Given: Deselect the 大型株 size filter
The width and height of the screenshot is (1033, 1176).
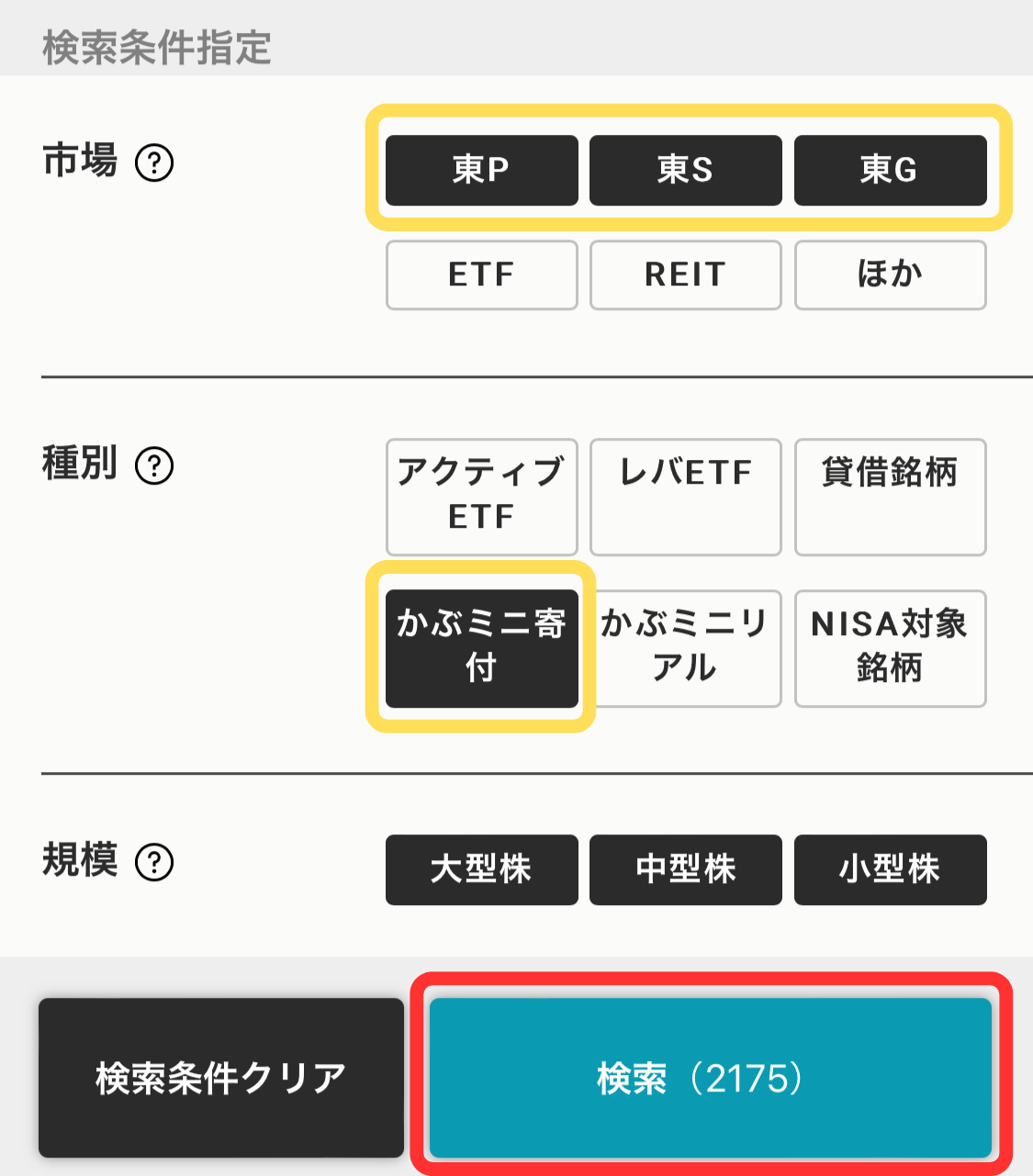Looking at the screenshot, I should (x=481, y=869).
